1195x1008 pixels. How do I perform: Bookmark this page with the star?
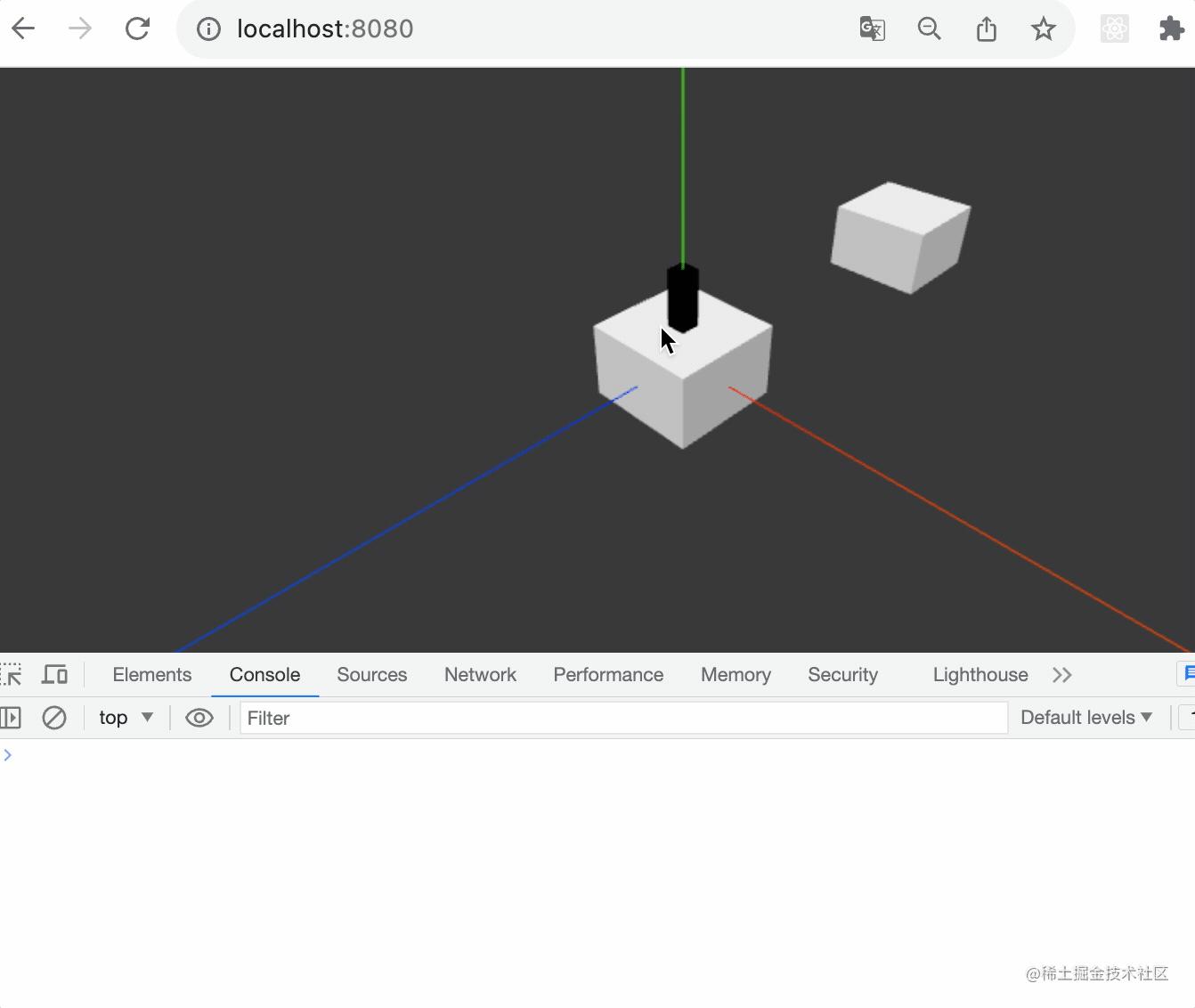[x=1043, y=28]
